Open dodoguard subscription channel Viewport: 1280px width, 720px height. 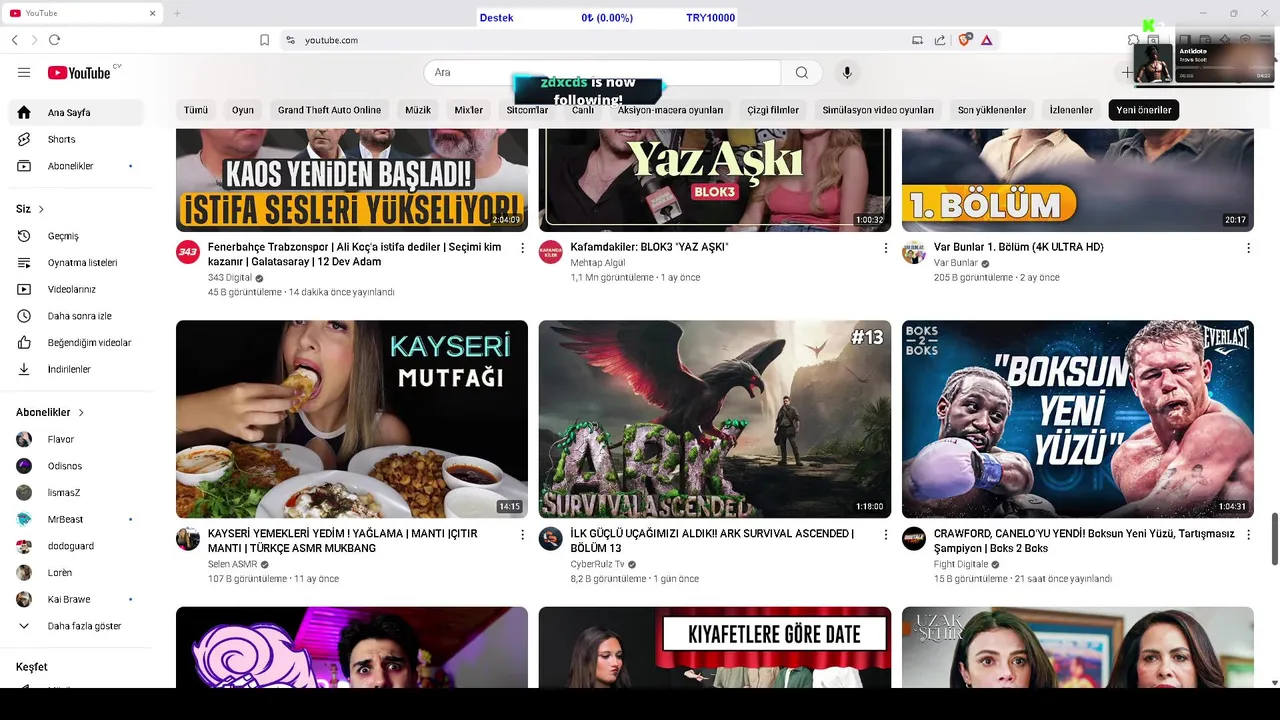76,546
